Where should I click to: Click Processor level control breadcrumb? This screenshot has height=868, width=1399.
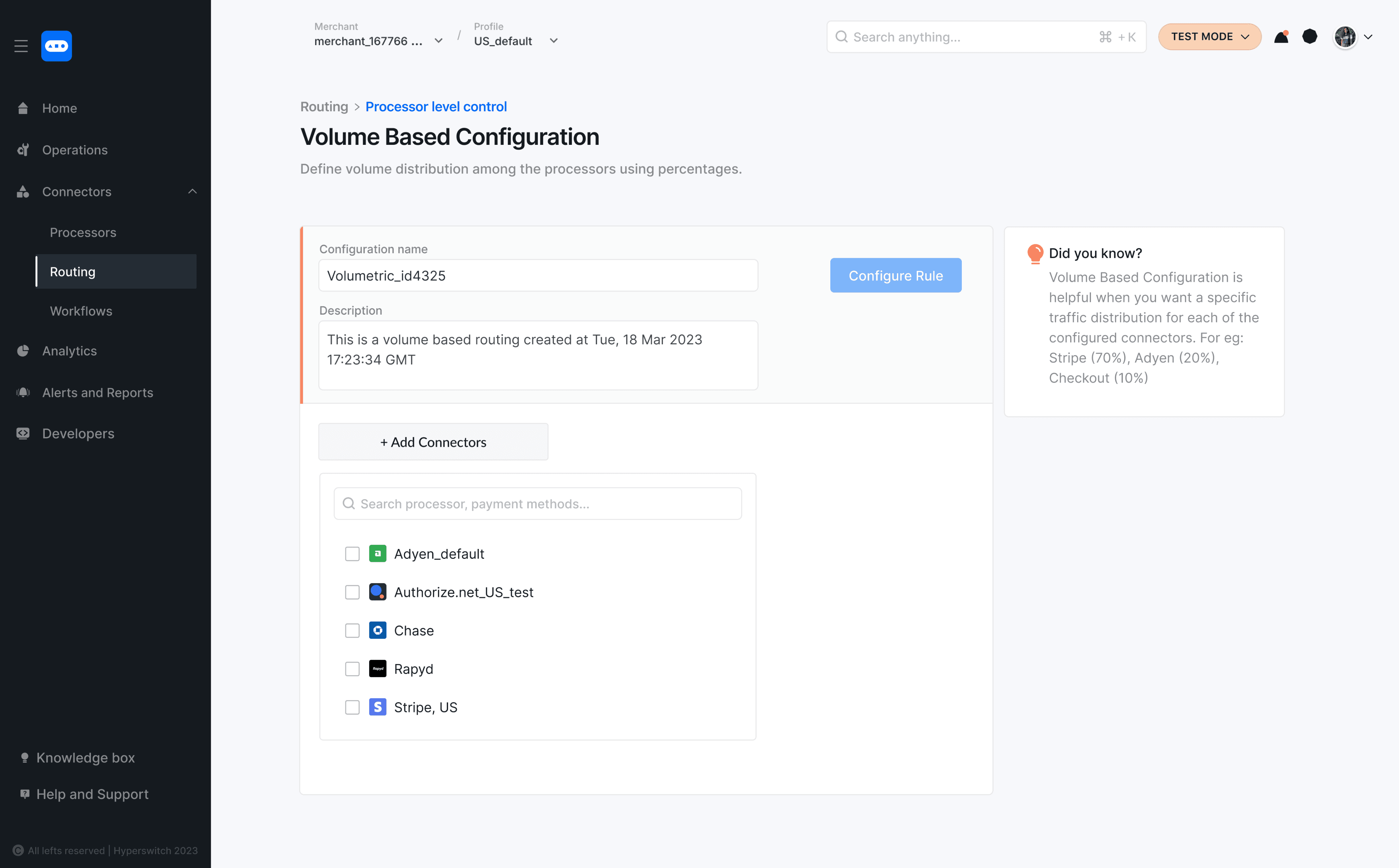[436, 107]
